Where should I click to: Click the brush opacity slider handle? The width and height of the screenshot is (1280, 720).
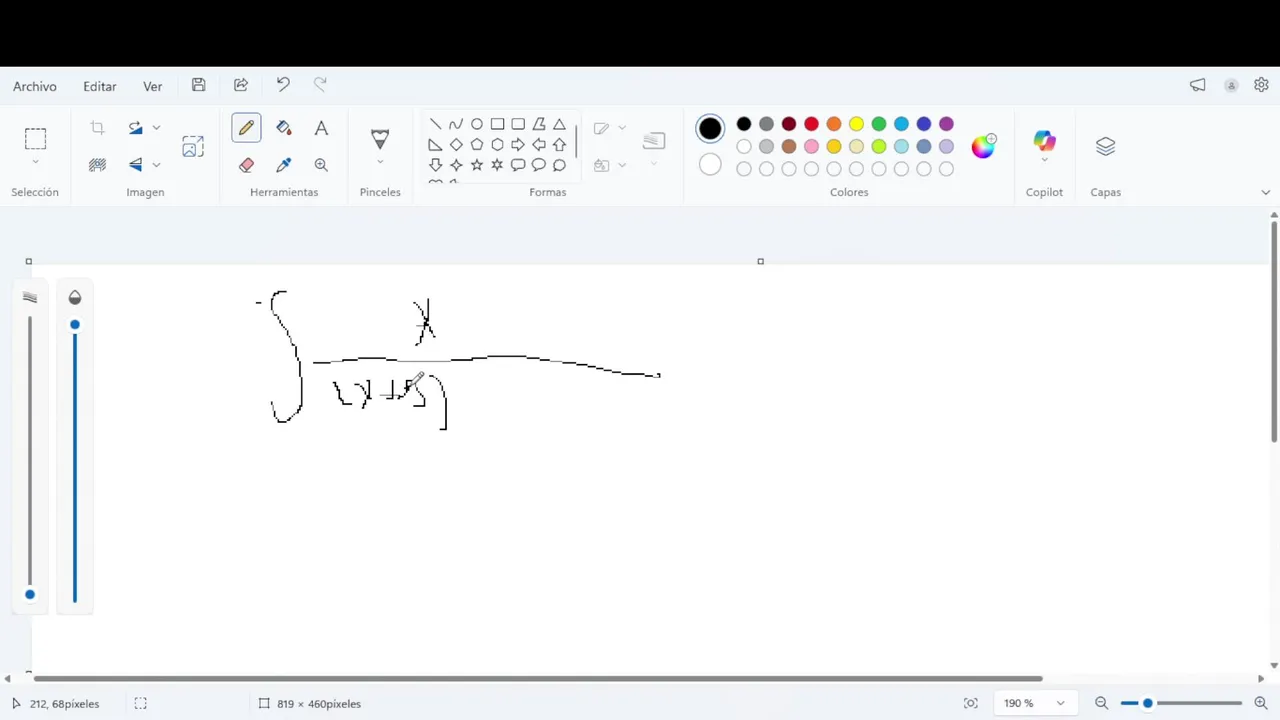74,325
